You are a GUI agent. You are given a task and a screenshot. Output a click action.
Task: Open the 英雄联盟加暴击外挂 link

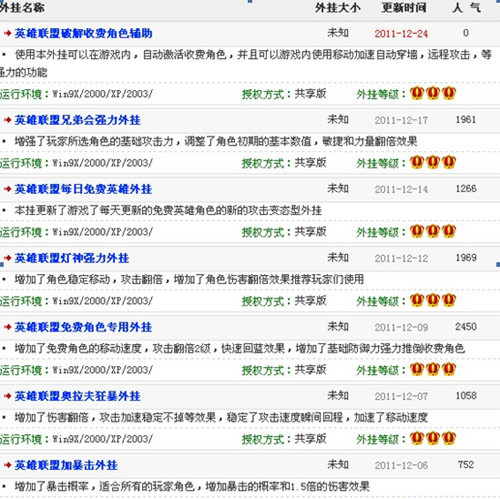coord(66,465)
